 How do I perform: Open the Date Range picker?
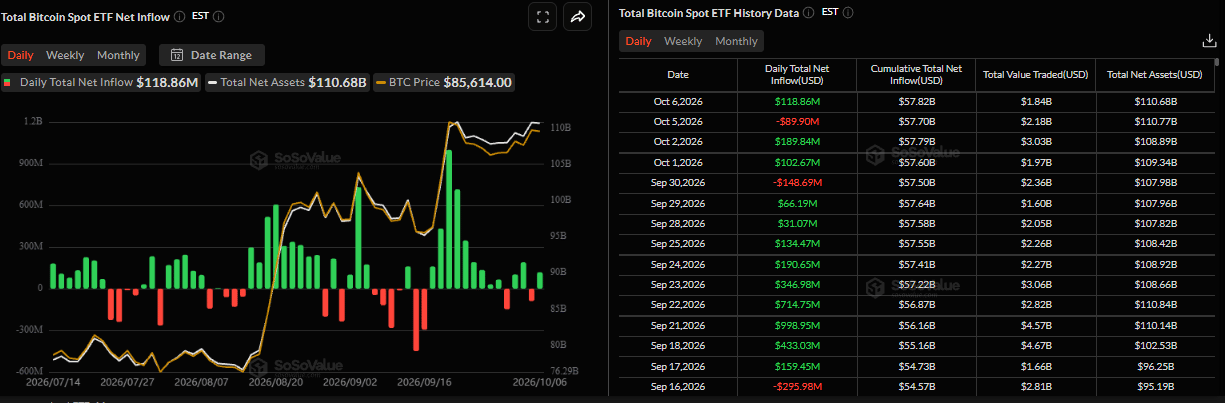pyautogui.click(x=211, y=55)
